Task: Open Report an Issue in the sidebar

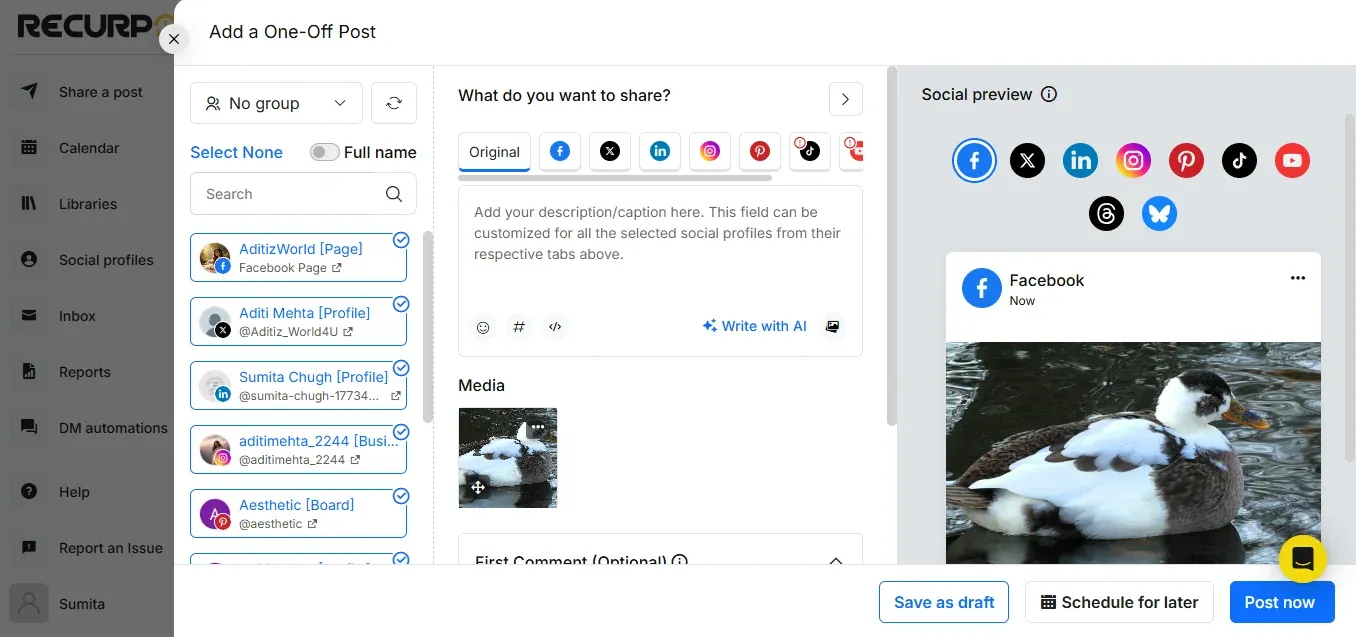Action: (x=87, y=548)
